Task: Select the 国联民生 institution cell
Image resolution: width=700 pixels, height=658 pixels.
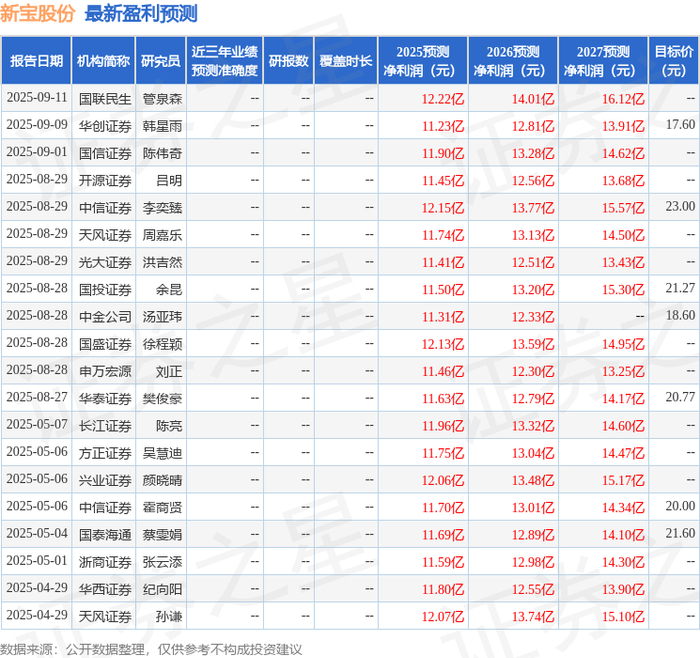Action: (x=105, y=99)
